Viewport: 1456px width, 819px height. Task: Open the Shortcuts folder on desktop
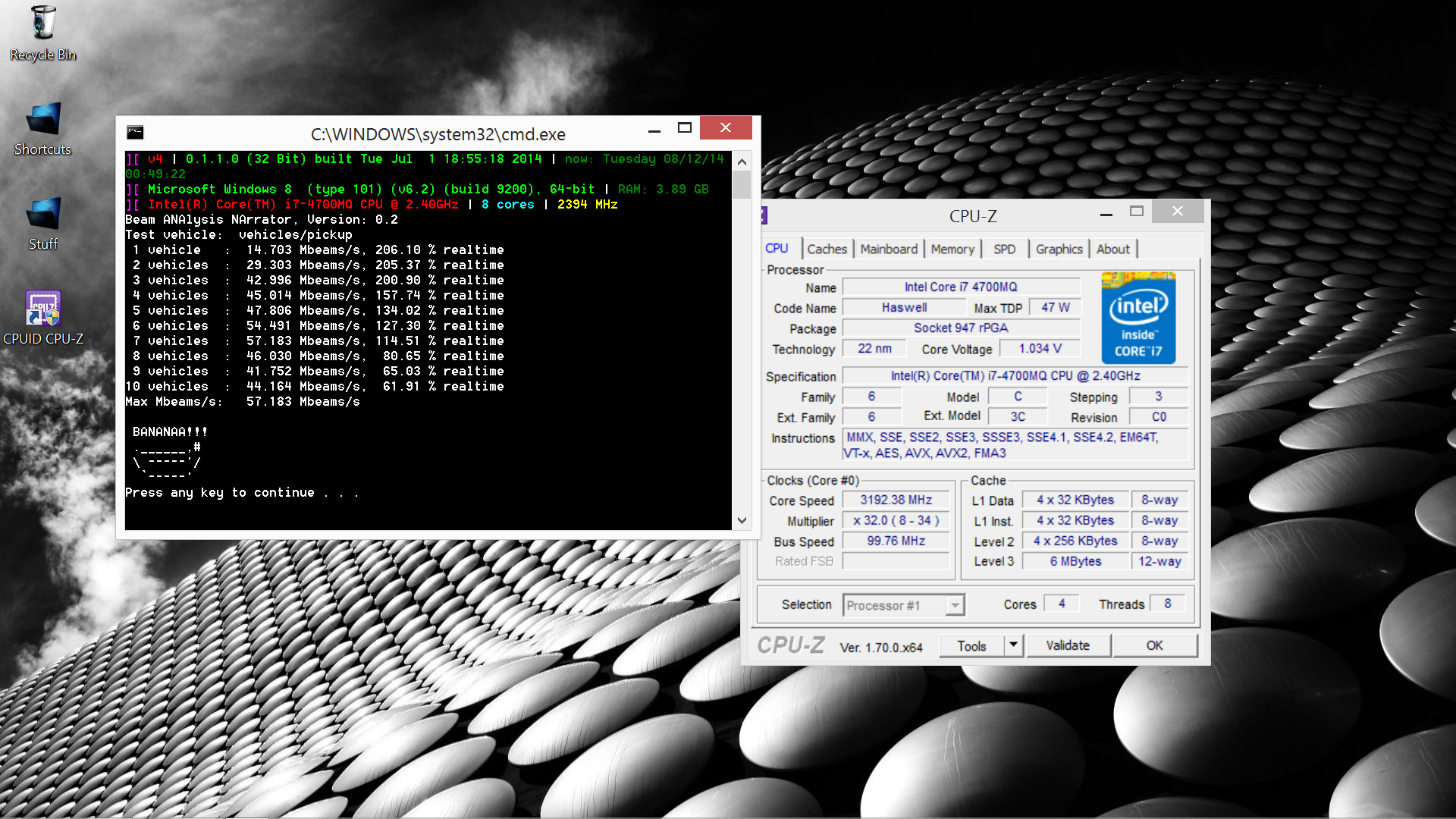pyautogui.click(x=42, y=129)
